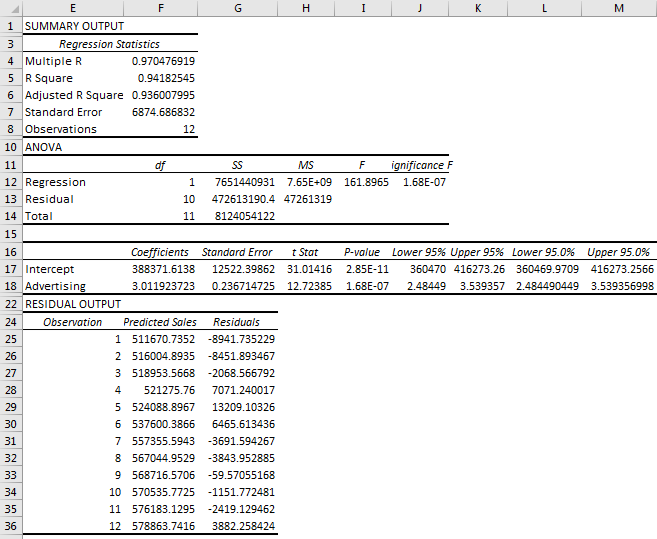Click the Residuals heading cell
This screenshot has width=657, height=539.
pos(236,322)
